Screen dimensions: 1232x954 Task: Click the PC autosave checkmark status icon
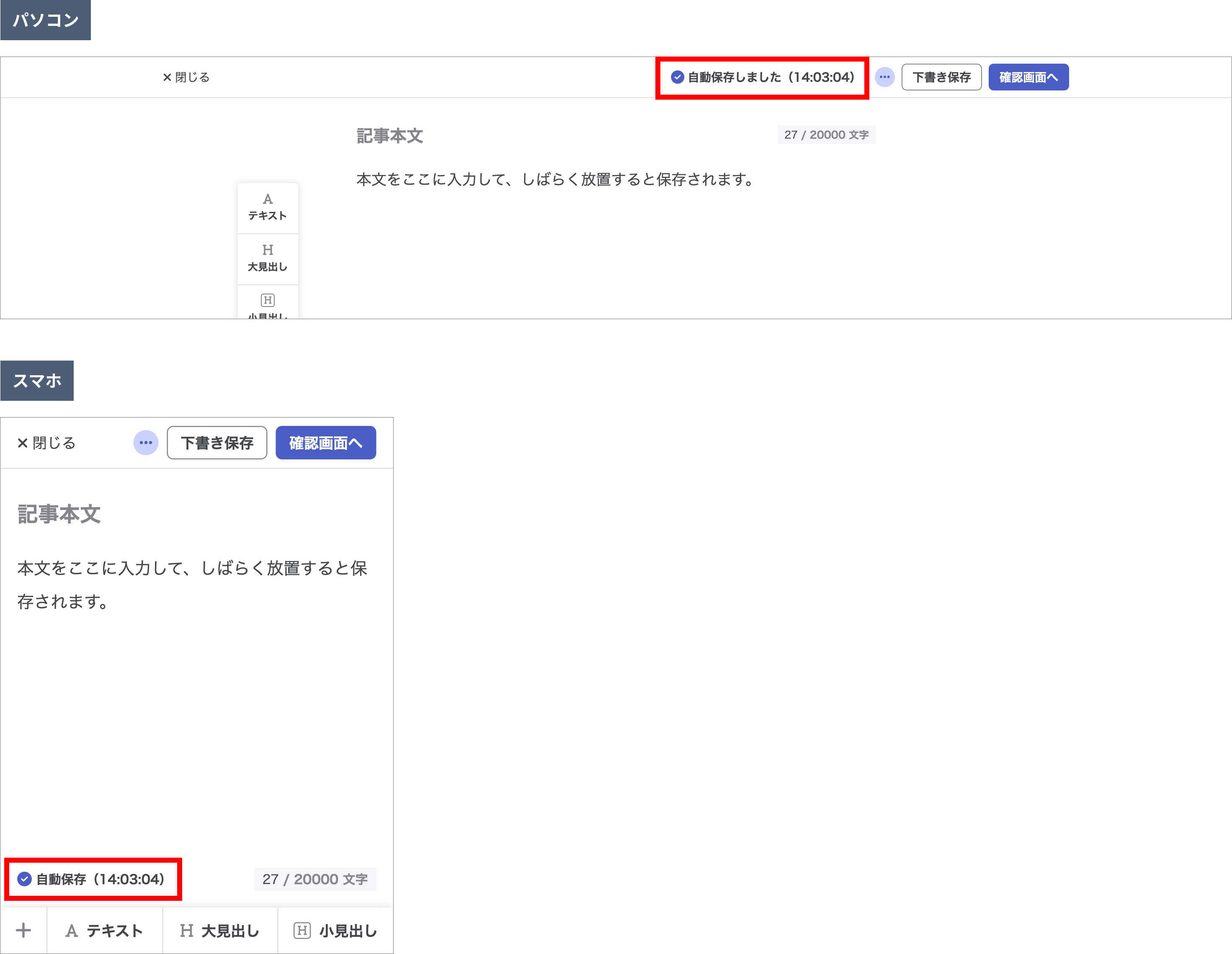pos(677,77)
